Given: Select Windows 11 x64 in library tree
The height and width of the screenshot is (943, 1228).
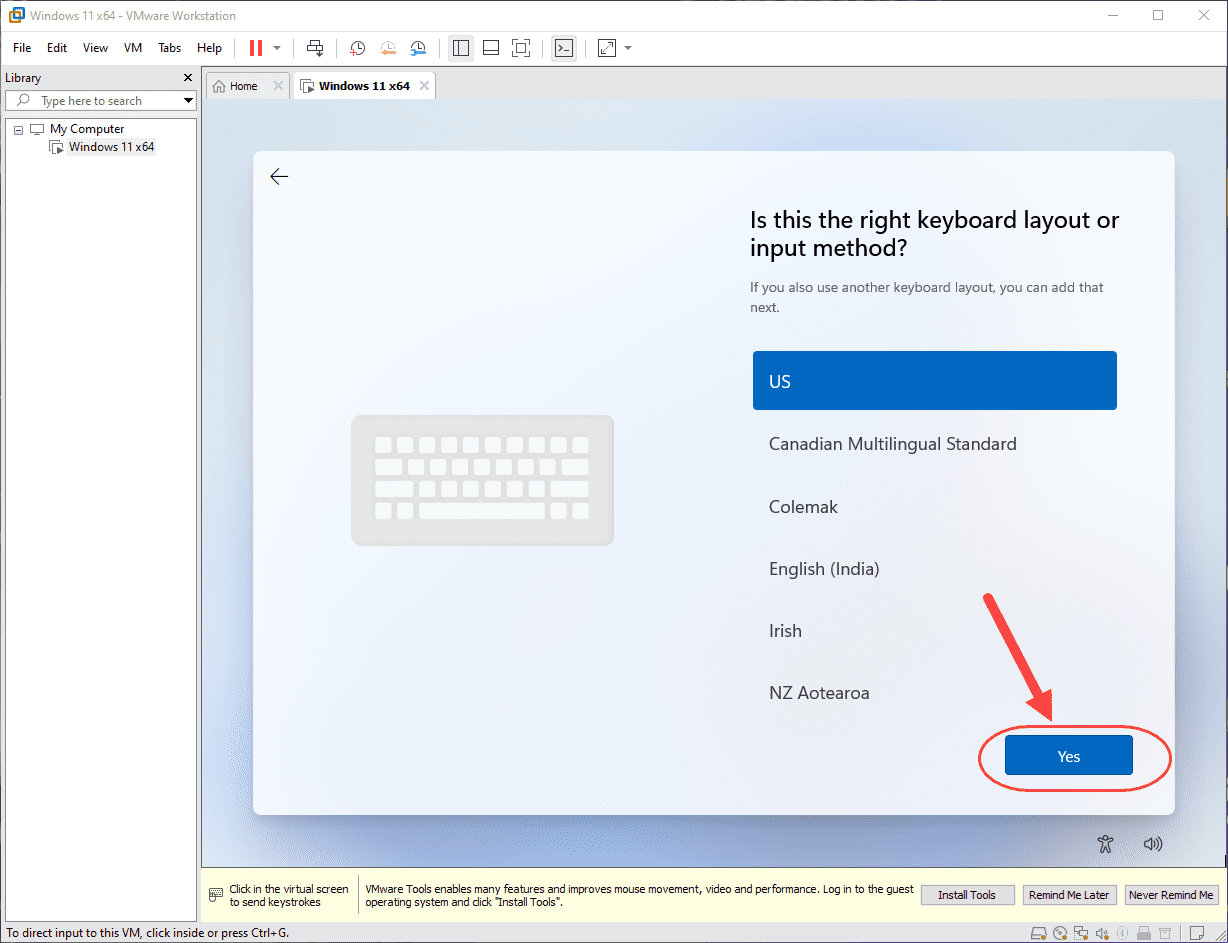Looking at the screenshot, I should [x=111, y=147].
